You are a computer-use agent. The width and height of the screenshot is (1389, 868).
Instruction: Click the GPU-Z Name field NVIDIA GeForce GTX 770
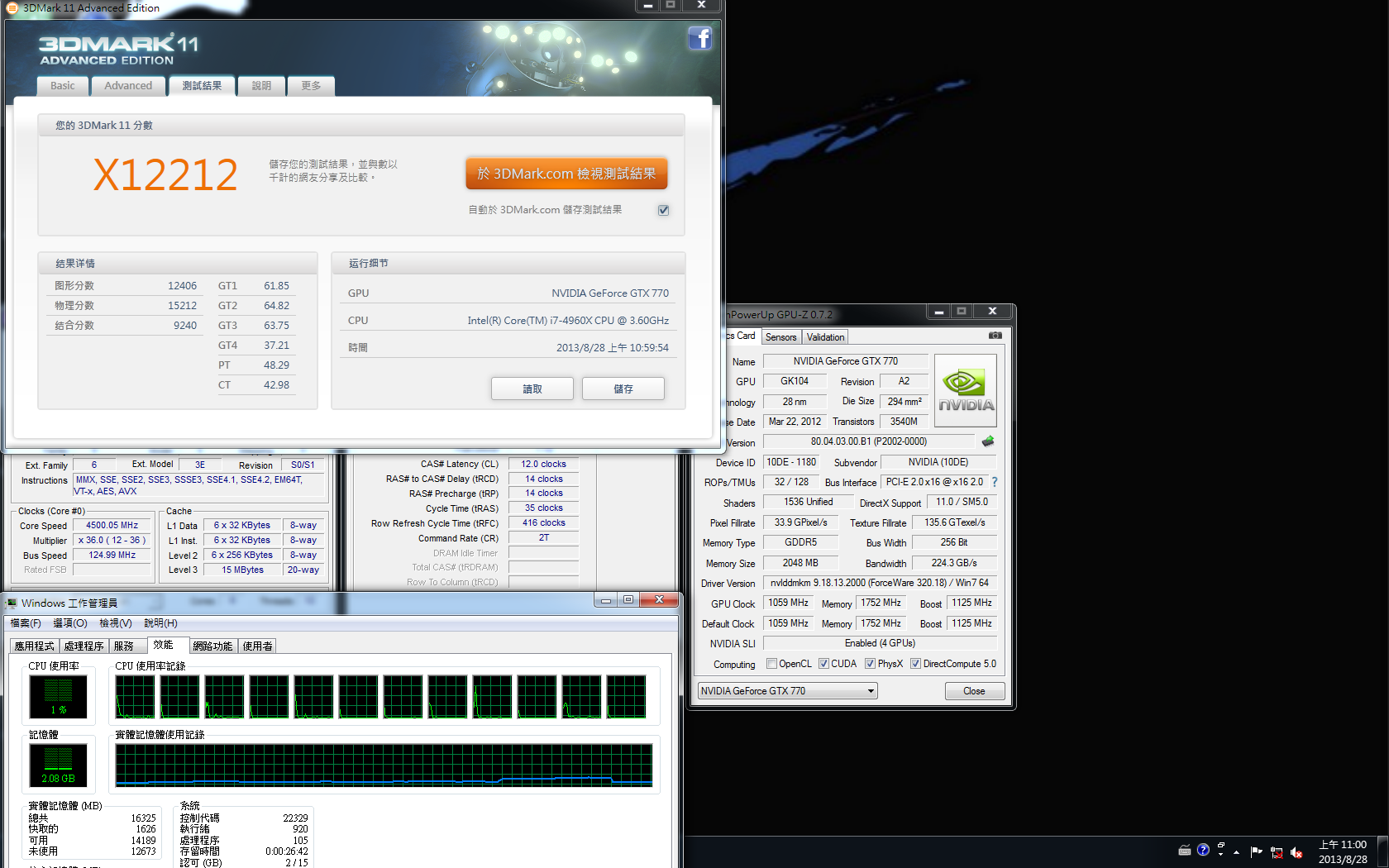pyautogui.click(x=845, y=361)
